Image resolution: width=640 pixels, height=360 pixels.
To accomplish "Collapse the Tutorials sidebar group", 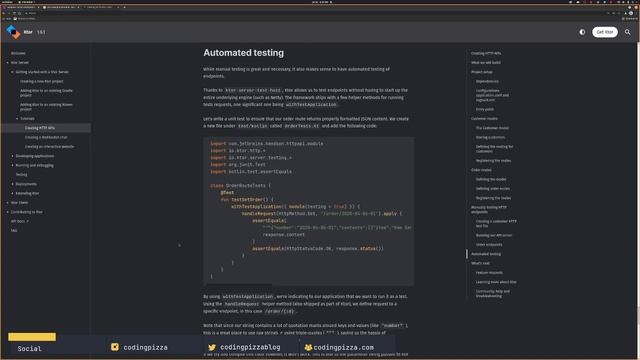I will pos(17,118).
